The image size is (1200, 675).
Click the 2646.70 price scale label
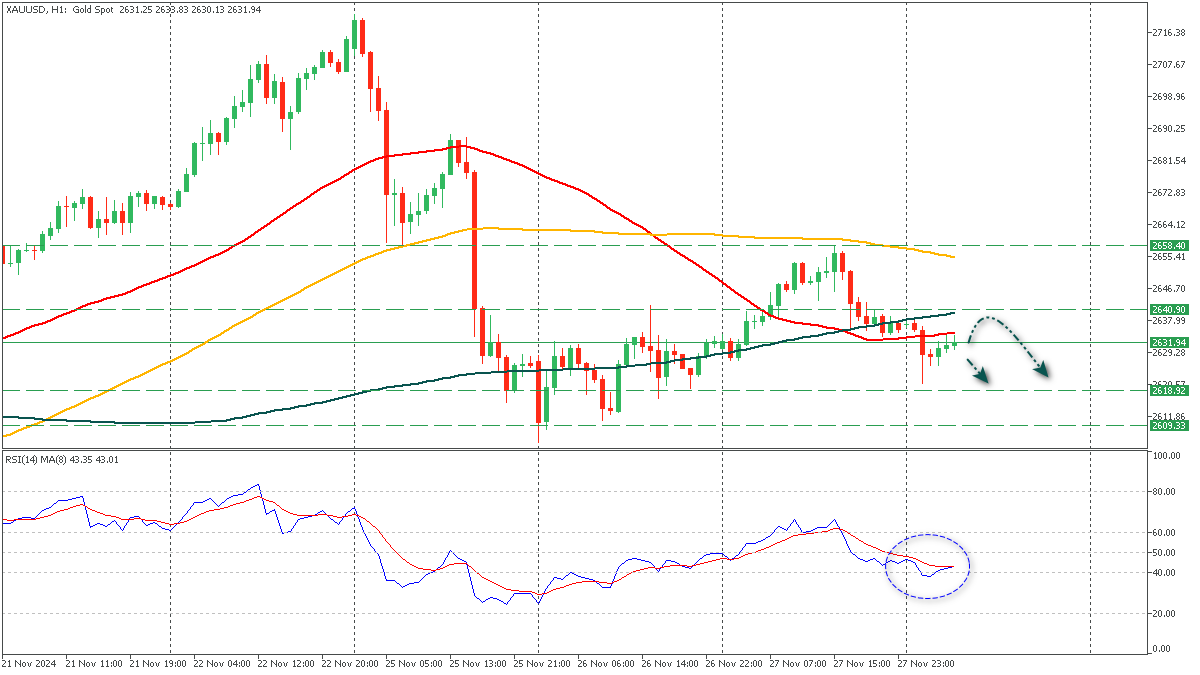pyautogui.click(x=1168, y=288)
